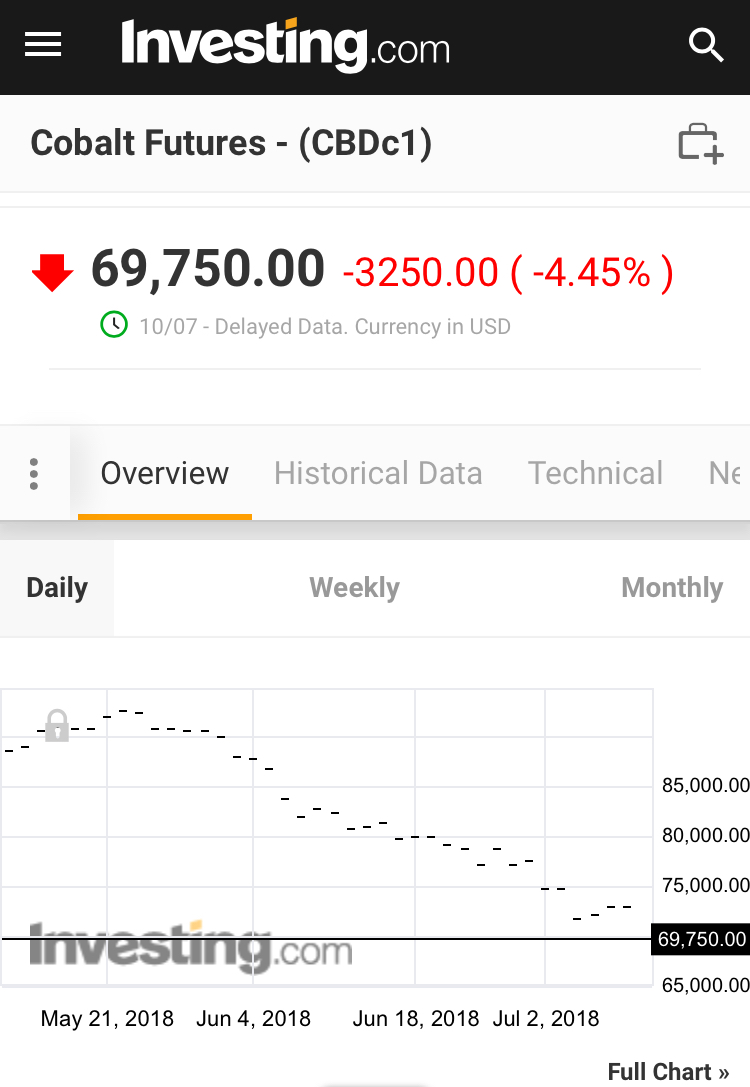The height and width of the screenshot is (1087, 750).
Task: Click the 69,750.00 price label on chart axis
Action: click(701, 939)
